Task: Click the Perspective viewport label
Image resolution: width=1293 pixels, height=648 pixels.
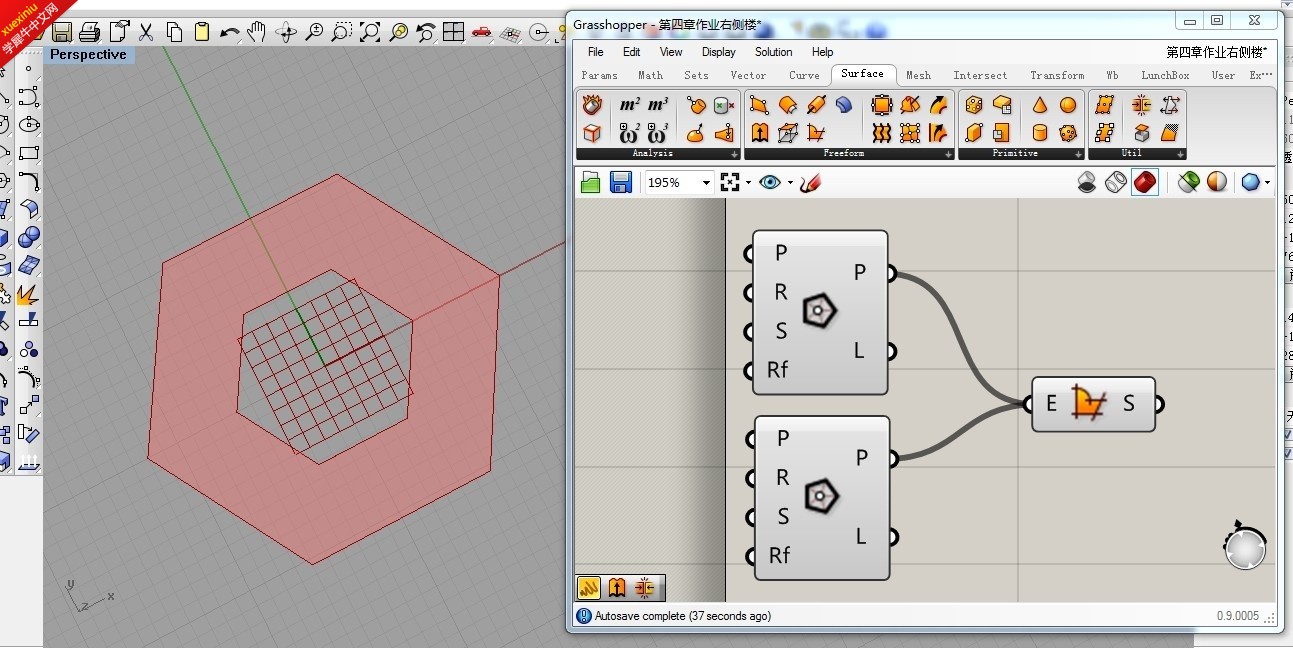Action: 88,55
